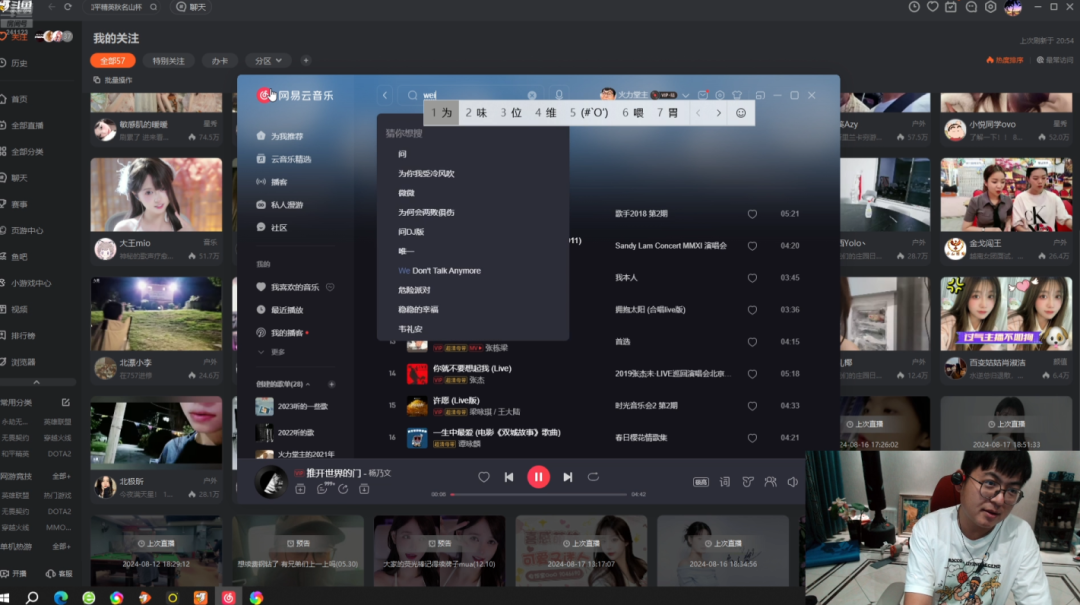This screenshot has width=1080, height=605.
Task: Open IME emoji panel smiley icon
Action: (x=740, y=113)
